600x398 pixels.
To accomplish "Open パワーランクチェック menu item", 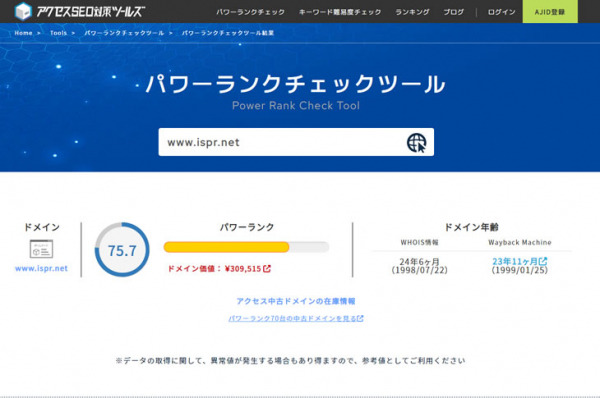I will (x=250, y=12).
